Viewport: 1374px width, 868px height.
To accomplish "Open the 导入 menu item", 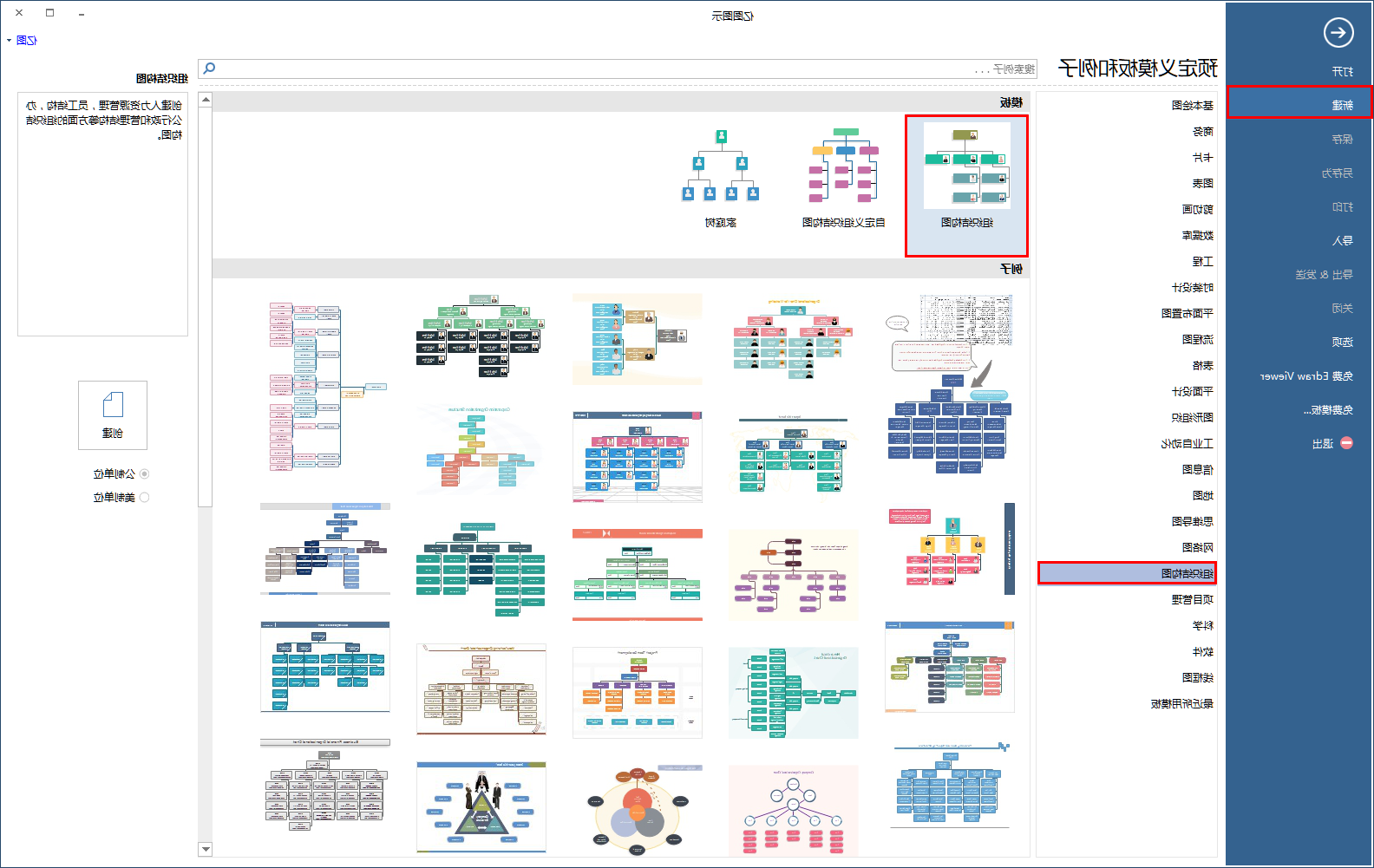I will (1343, 240).
